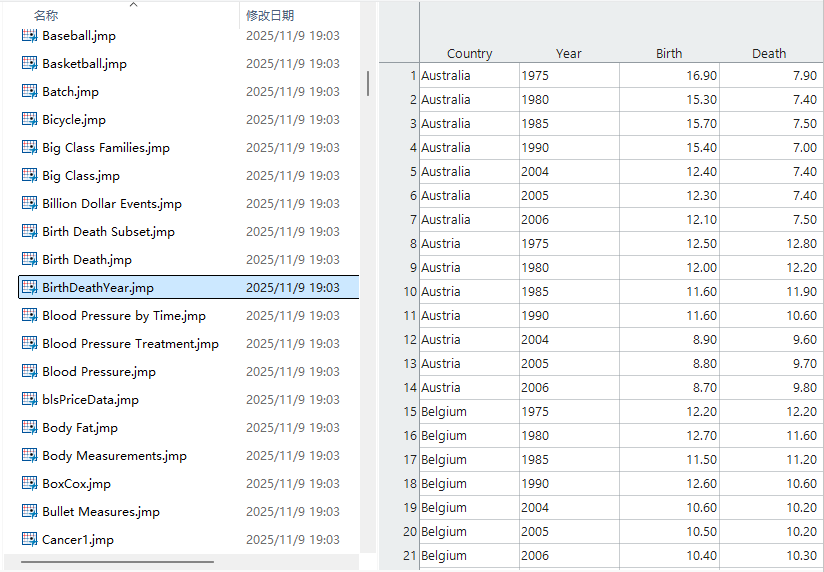Click the Cancer1.jmp file icon

pos(29,539)
